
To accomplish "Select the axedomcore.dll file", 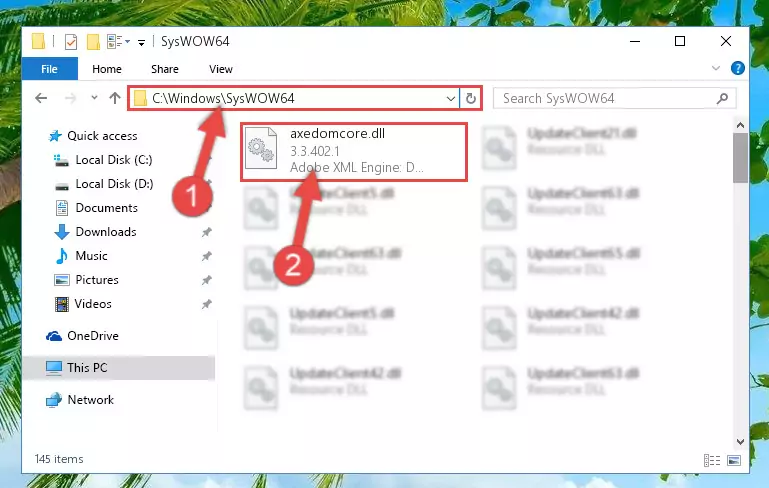I will coord(354,152).
